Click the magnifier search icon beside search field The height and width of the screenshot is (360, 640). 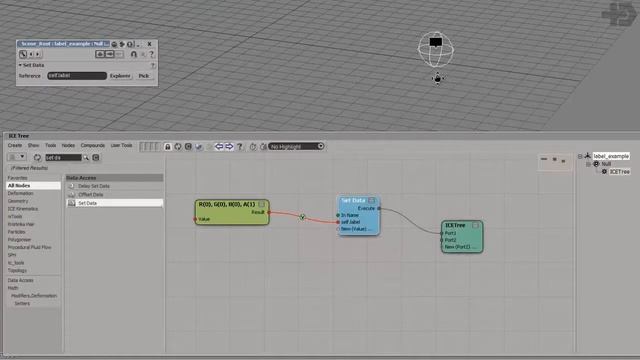pos(86,158)
